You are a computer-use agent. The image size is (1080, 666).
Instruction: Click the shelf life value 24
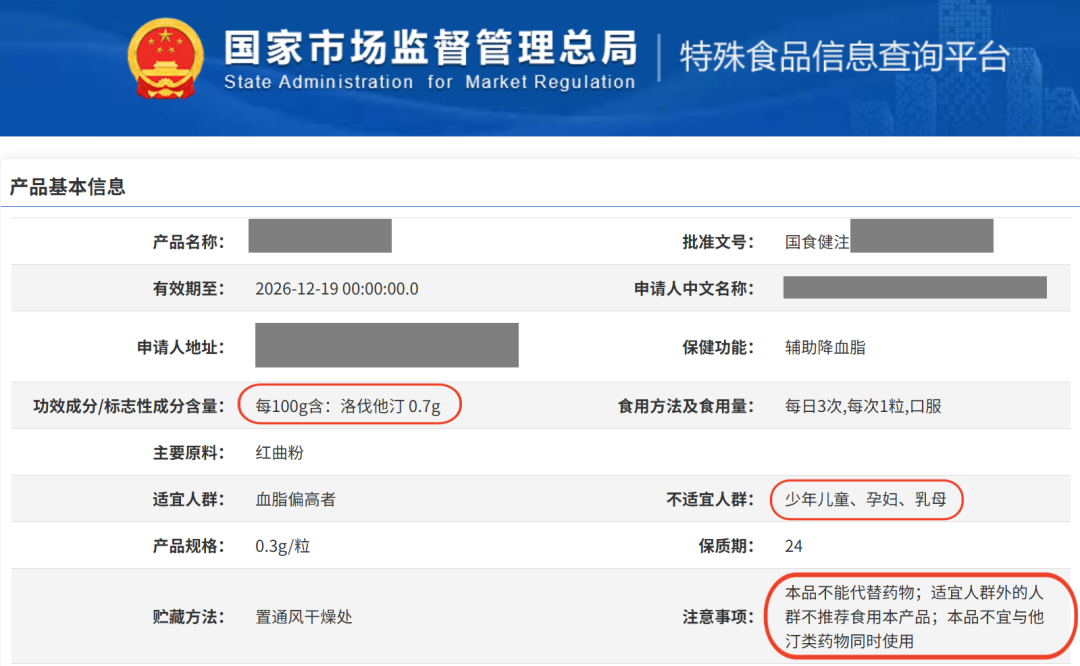793,546
